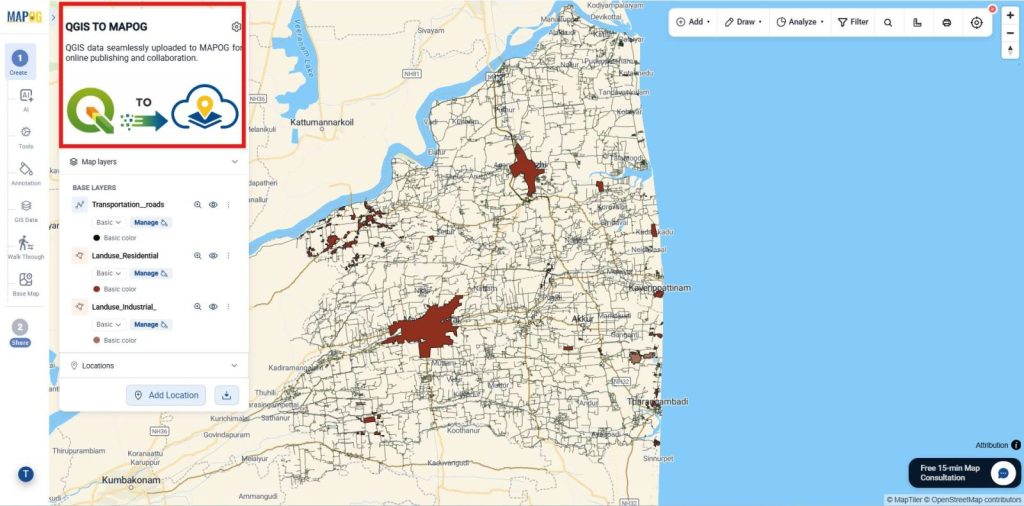The width and height of the screenshot is (1024, 506).
Task: Click Manage for Landuse_Industrial_ layer
Action: click(x=151, y=324)
